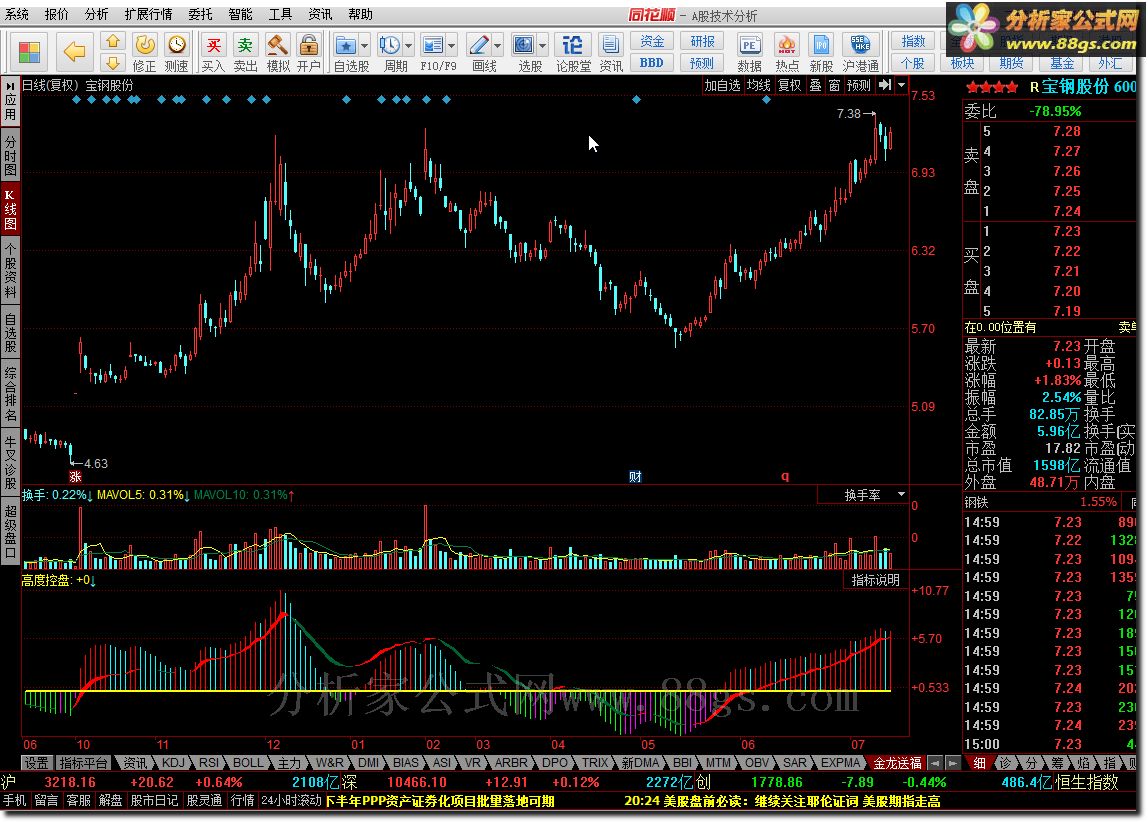The width and height of the screenshot is (1148, 822).
Task: Open the 自选股 star folder icon
Action: (346, 45)
